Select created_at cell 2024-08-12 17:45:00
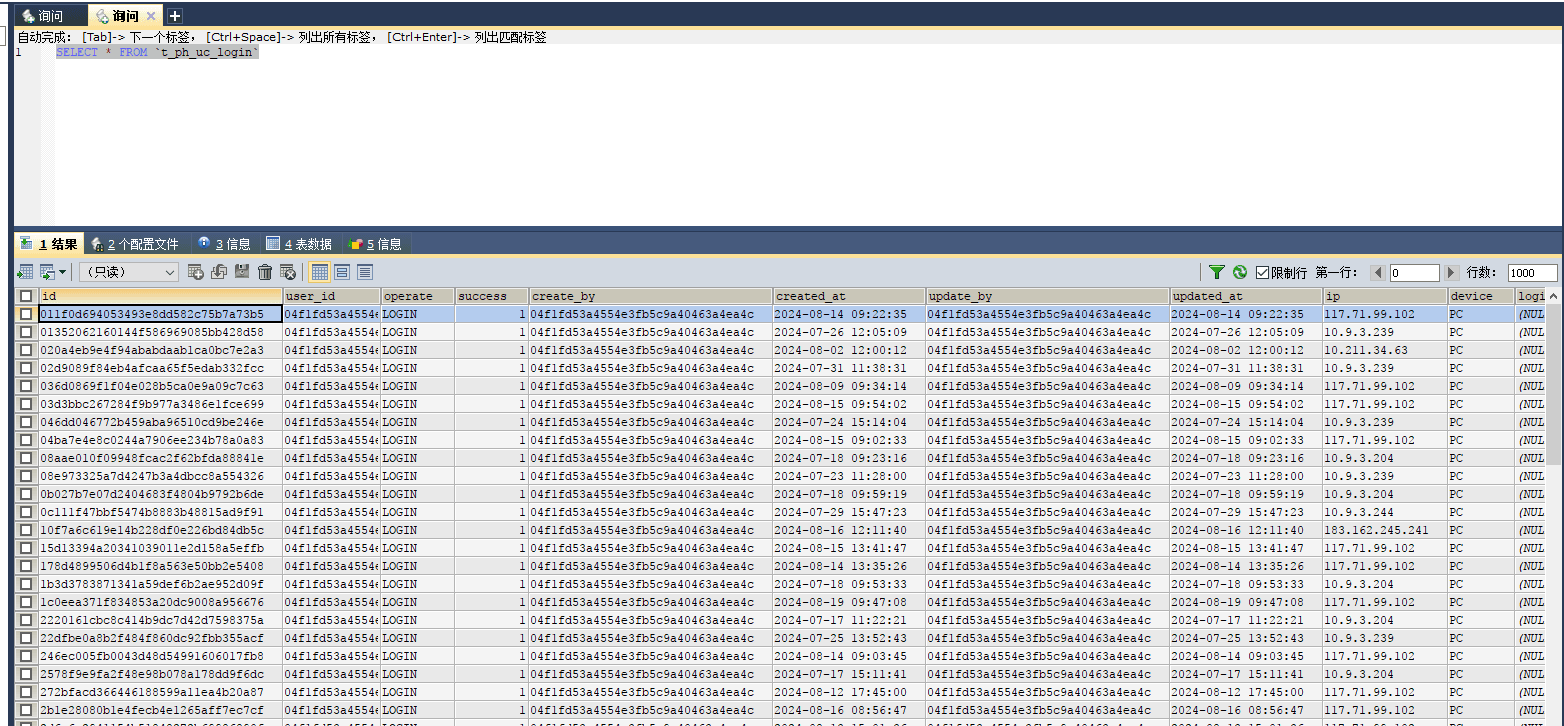1564x726 pixels. click(849, 692)
